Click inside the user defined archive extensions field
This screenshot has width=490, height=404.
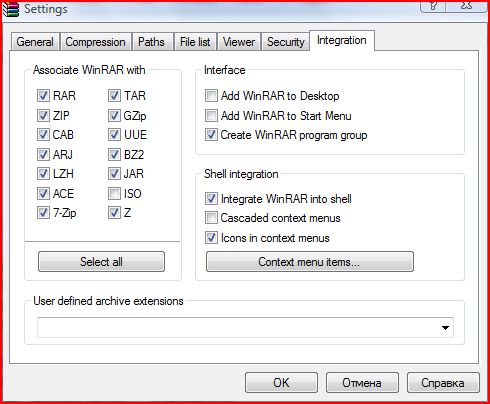point(238,328)
